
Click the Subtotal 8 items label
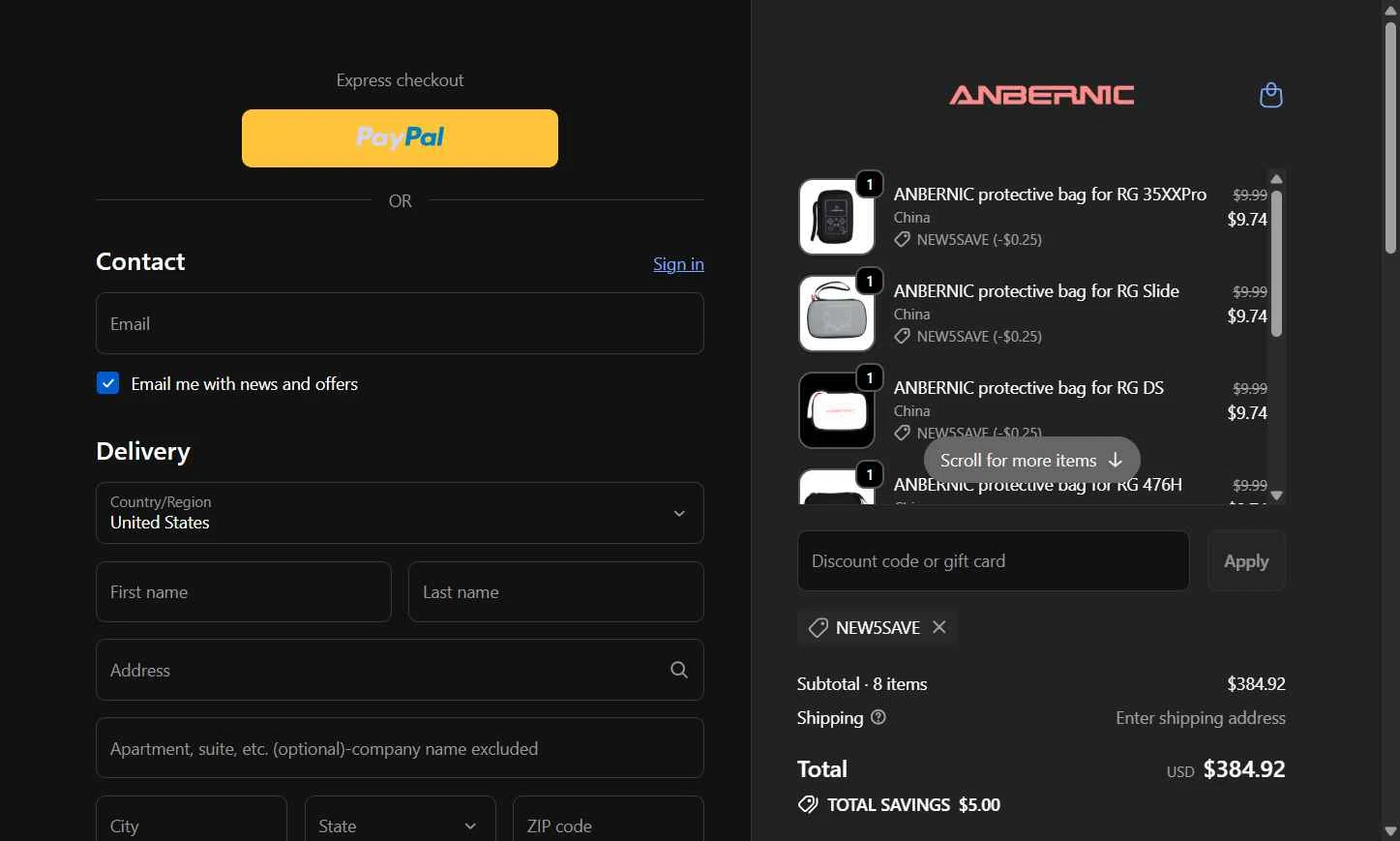862,683
